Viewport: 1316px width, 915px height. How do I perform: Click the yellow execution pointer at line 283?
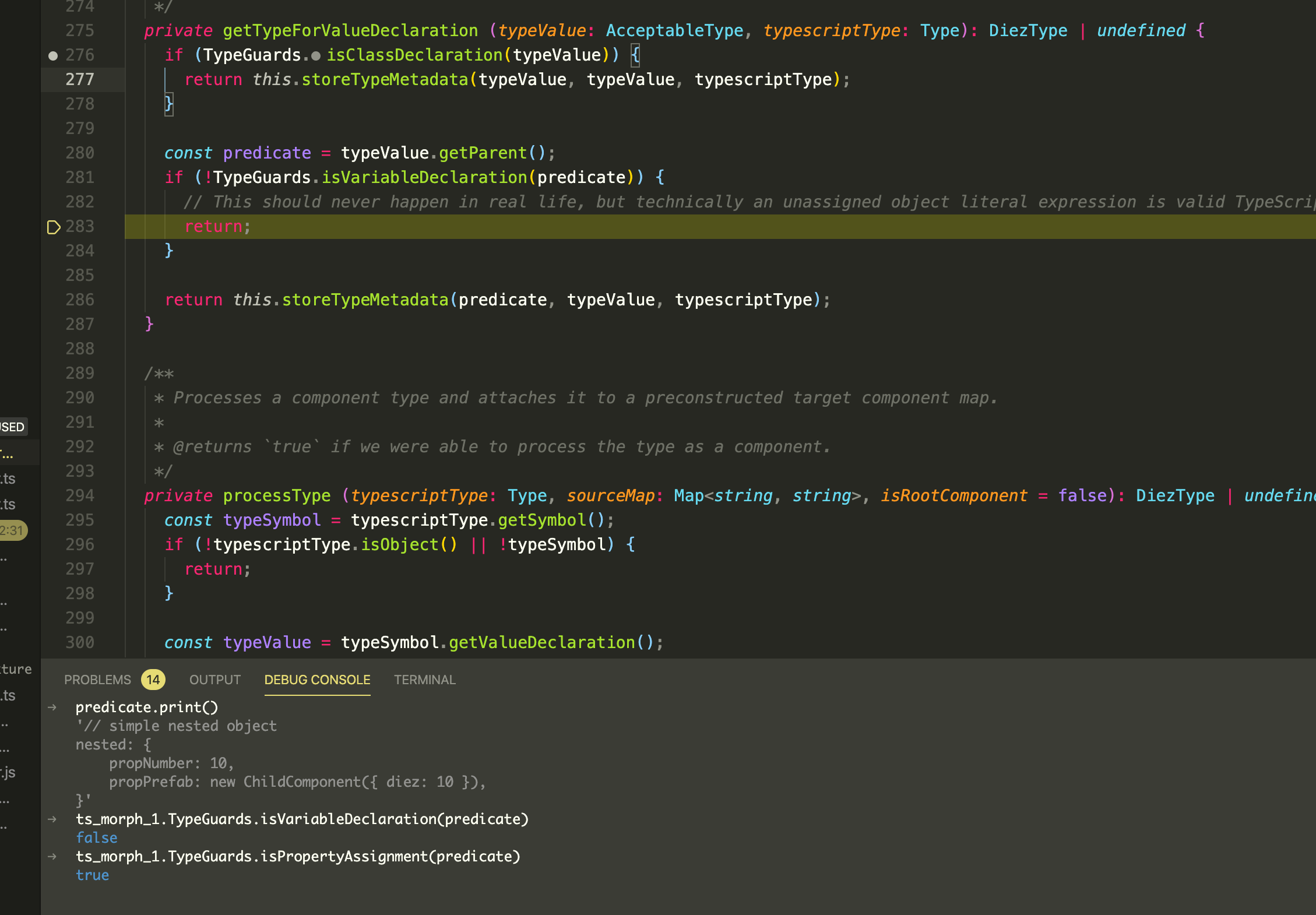click(x=53, y=227)
